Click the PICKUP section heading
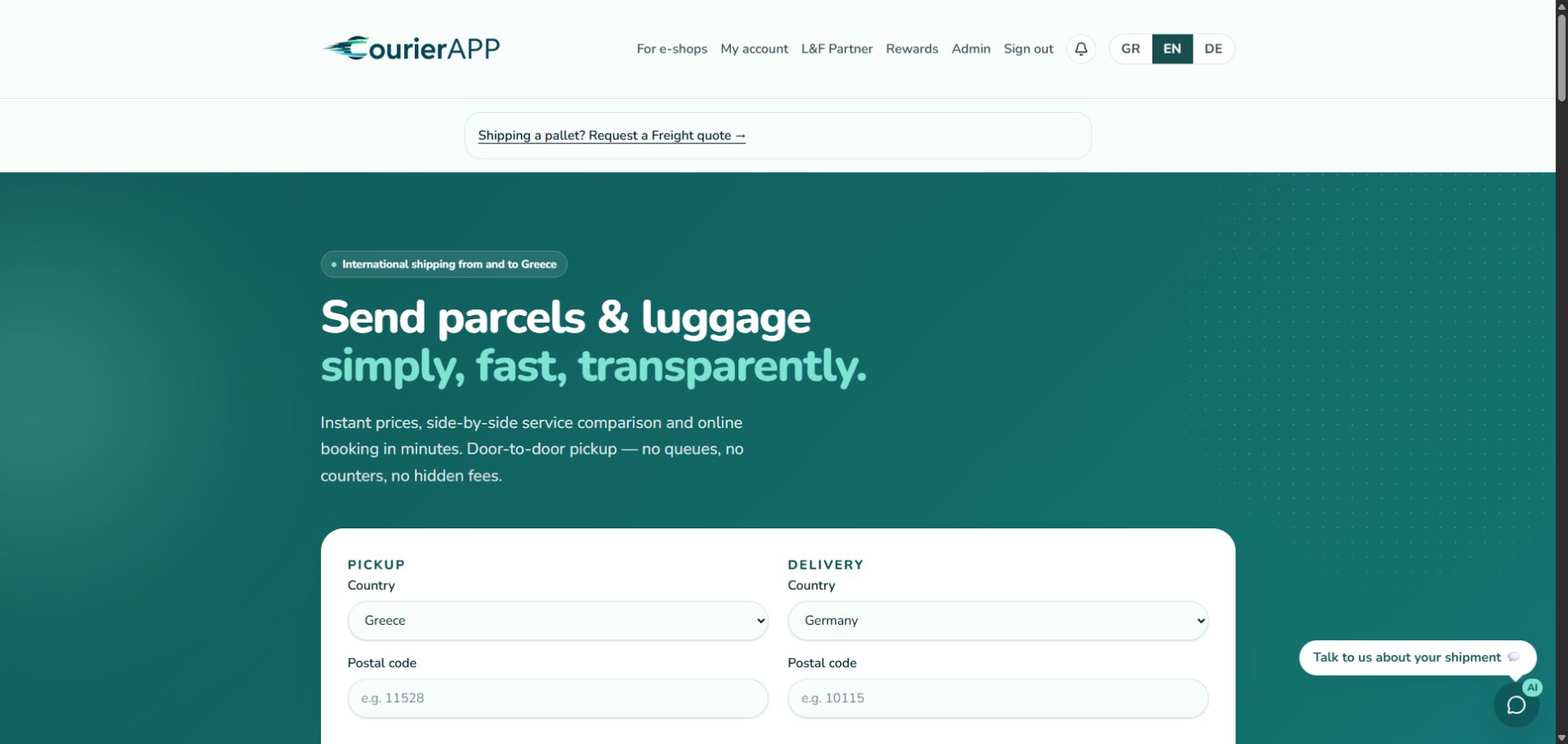Viewport: 1568px width, 744px height. pyautogui.click(x=376, y=565)
